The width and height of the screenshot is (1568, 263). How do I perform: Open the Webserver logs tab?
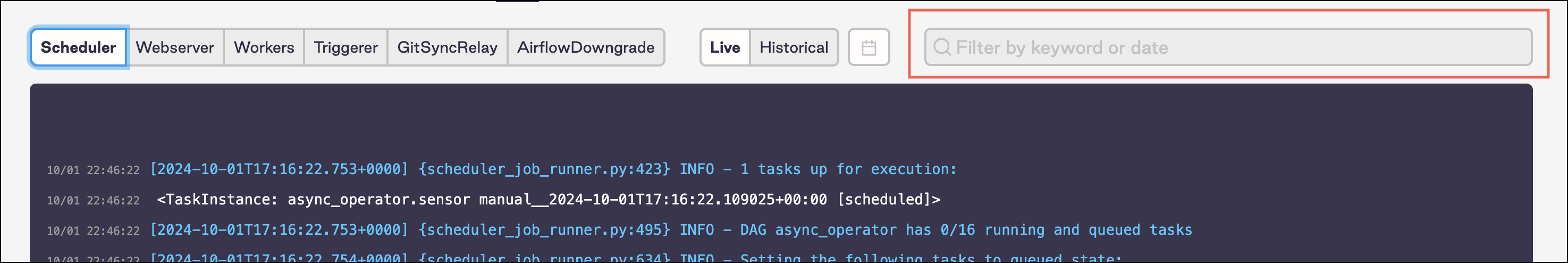pos(175,47)
